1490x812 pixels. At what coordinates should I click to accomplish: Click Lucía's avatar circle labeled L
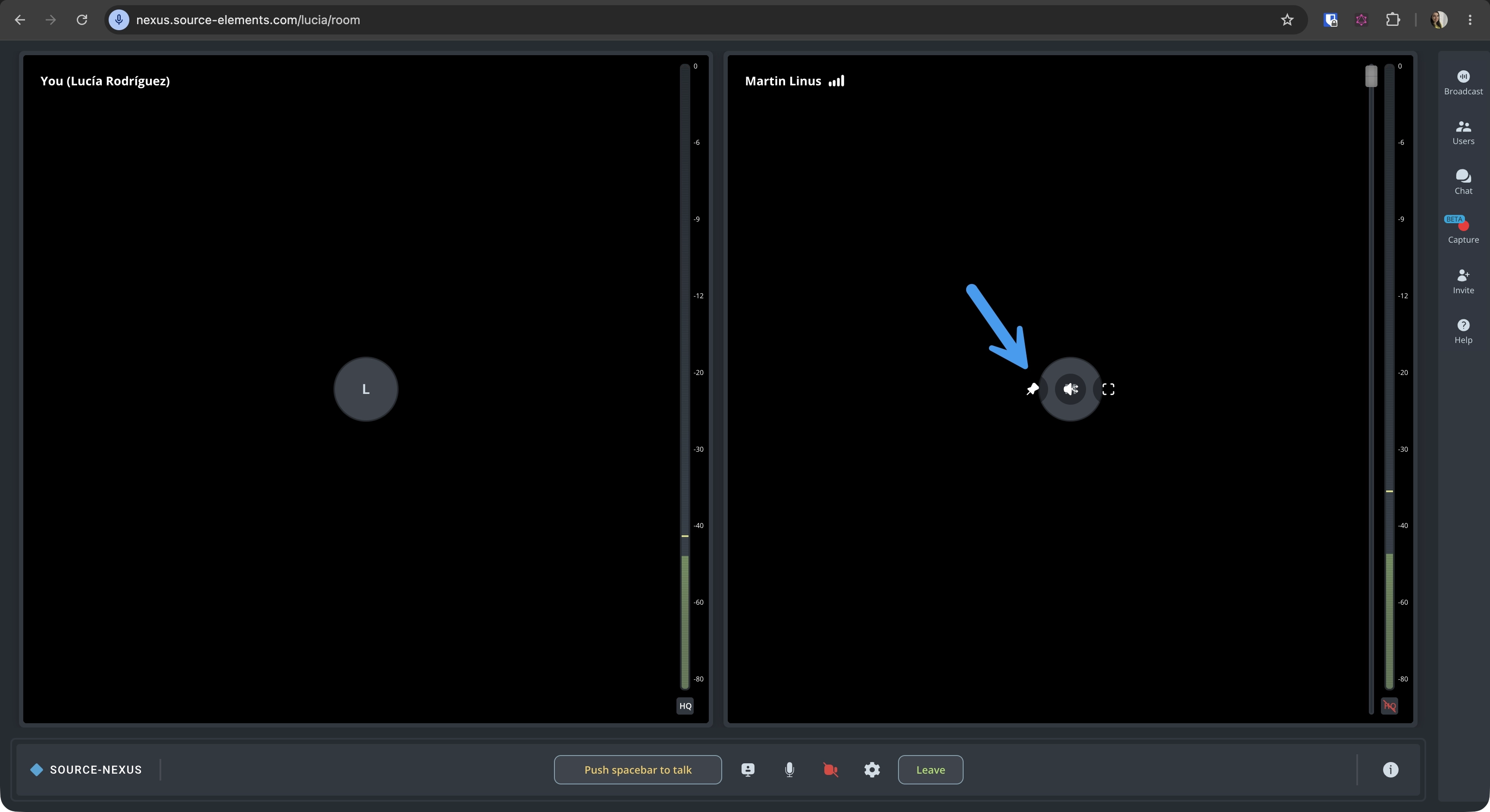[x=366, y=389]
